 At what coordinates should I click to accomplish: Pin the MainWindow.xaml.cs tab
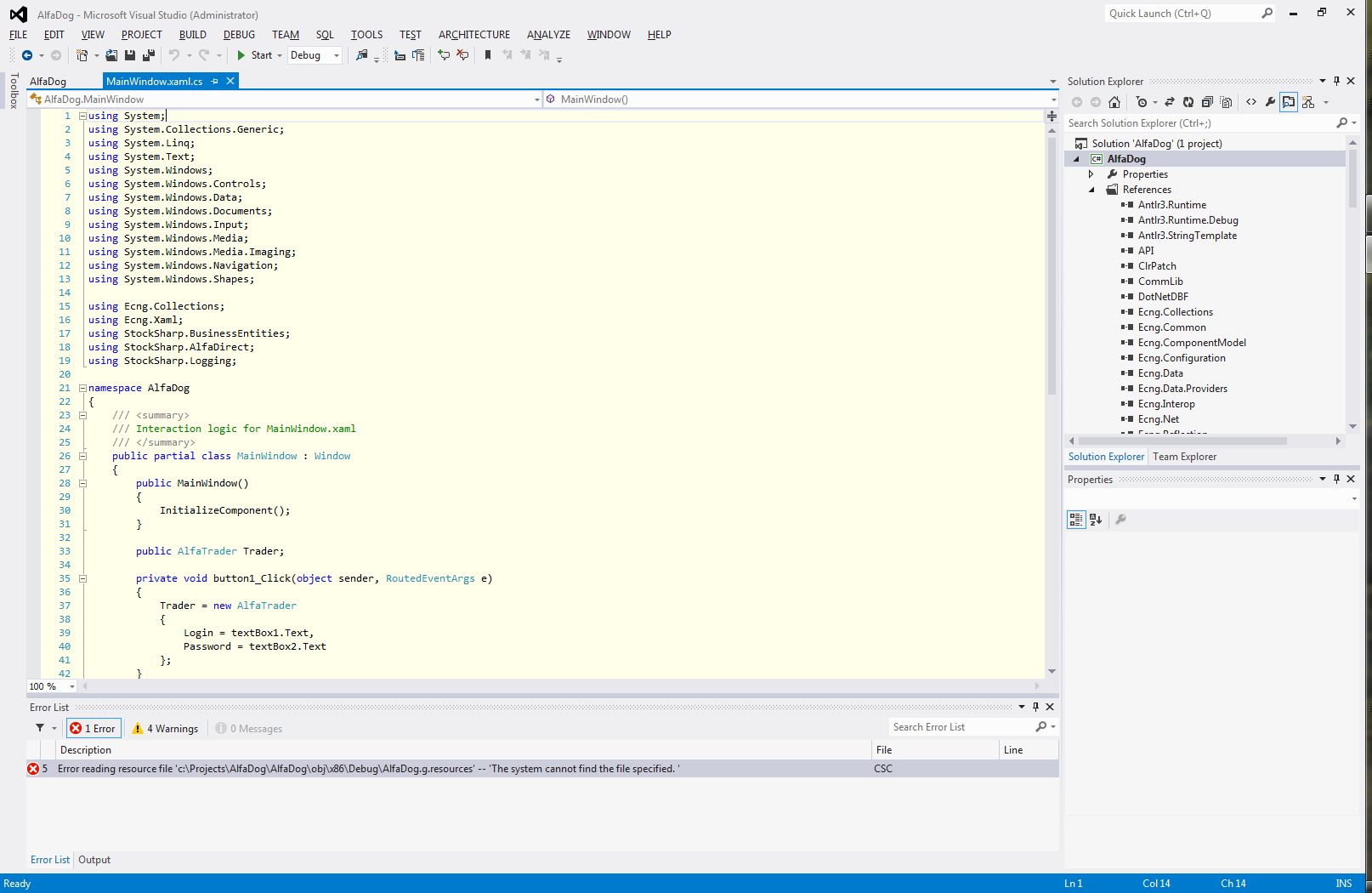click(x=214, y=81)
